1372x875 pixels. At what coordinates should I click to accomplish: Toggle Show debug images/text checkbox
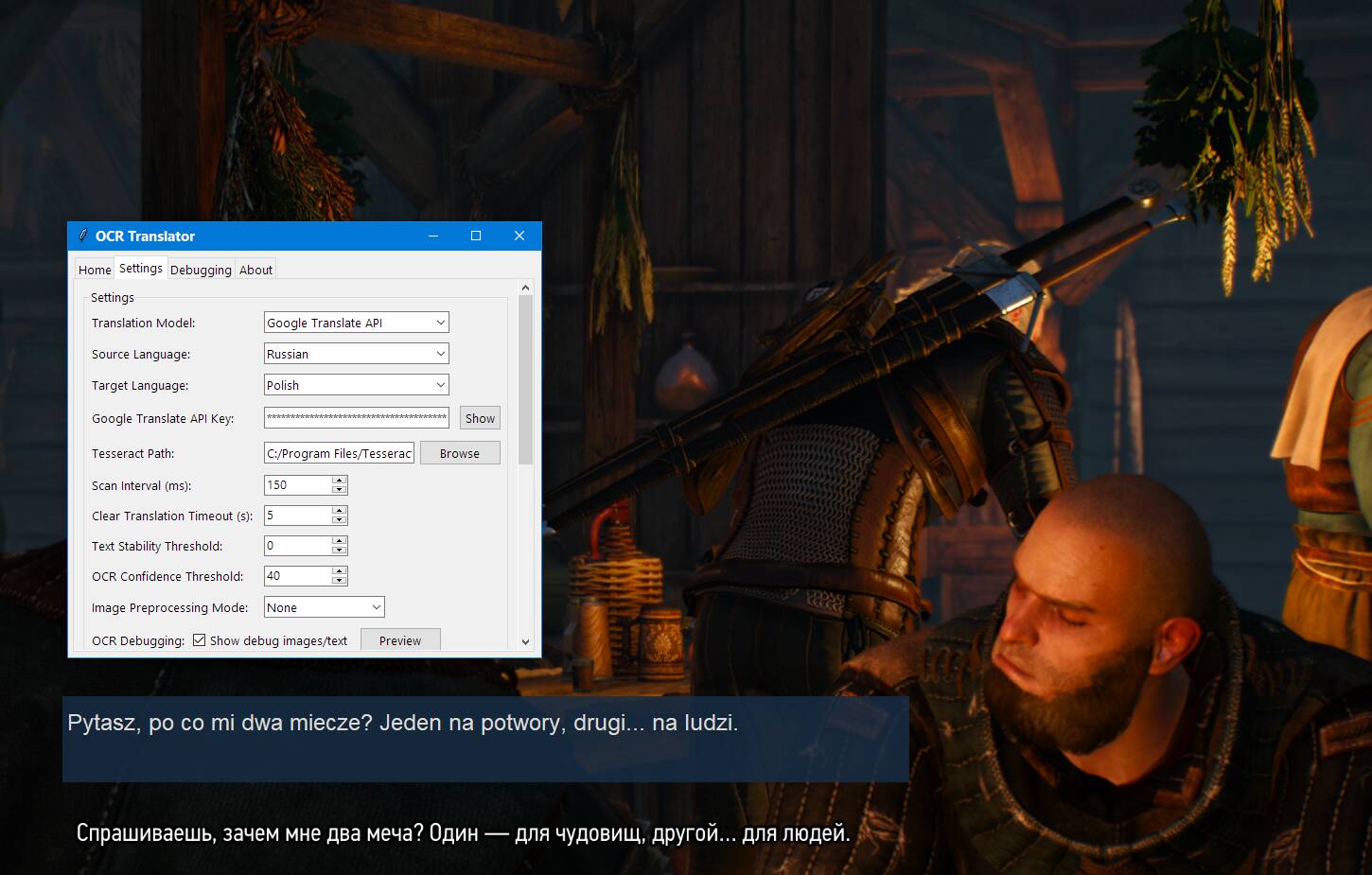tap(199, 640)
